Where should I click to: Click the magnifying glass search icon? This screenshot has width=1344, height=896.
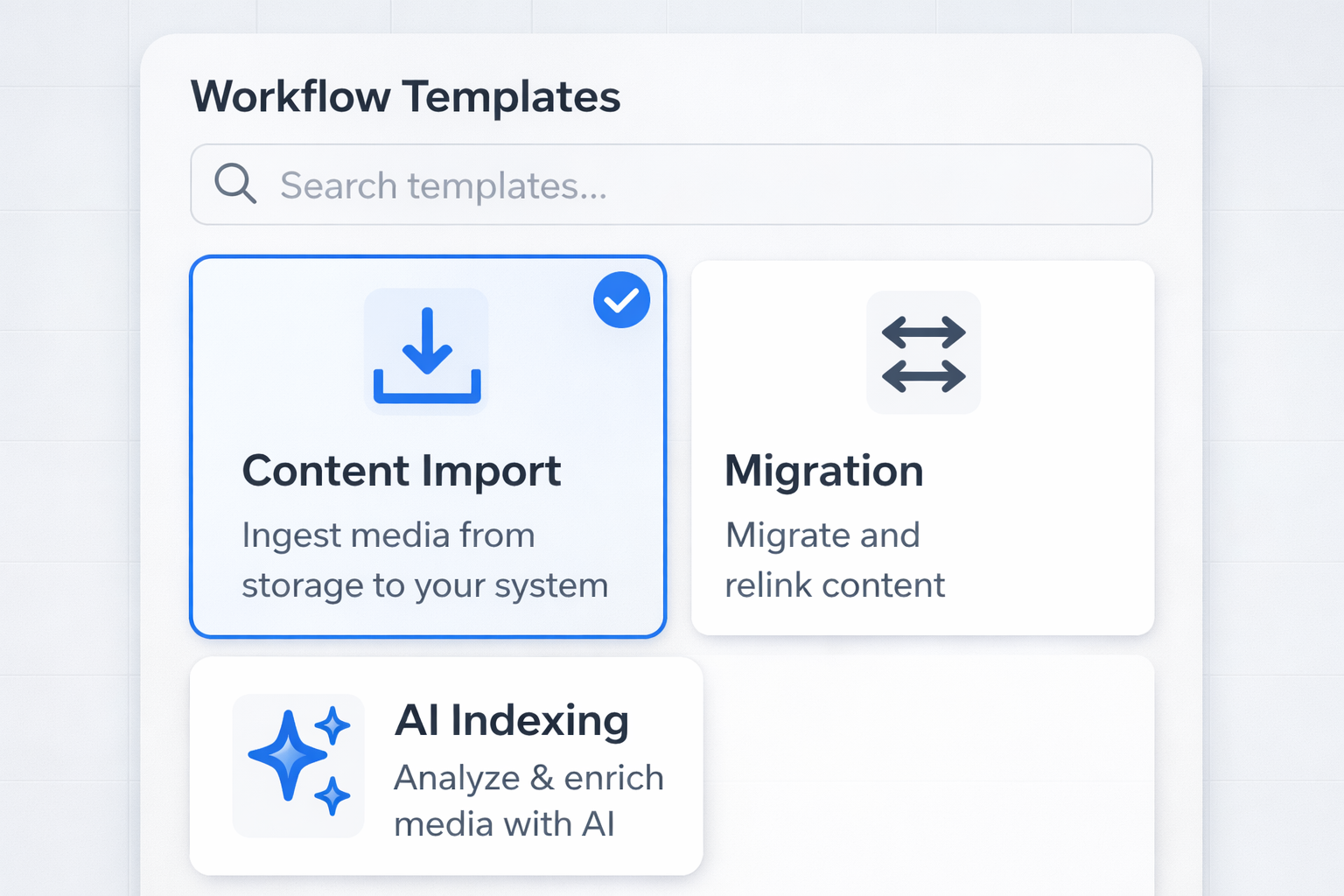[234, 184]
